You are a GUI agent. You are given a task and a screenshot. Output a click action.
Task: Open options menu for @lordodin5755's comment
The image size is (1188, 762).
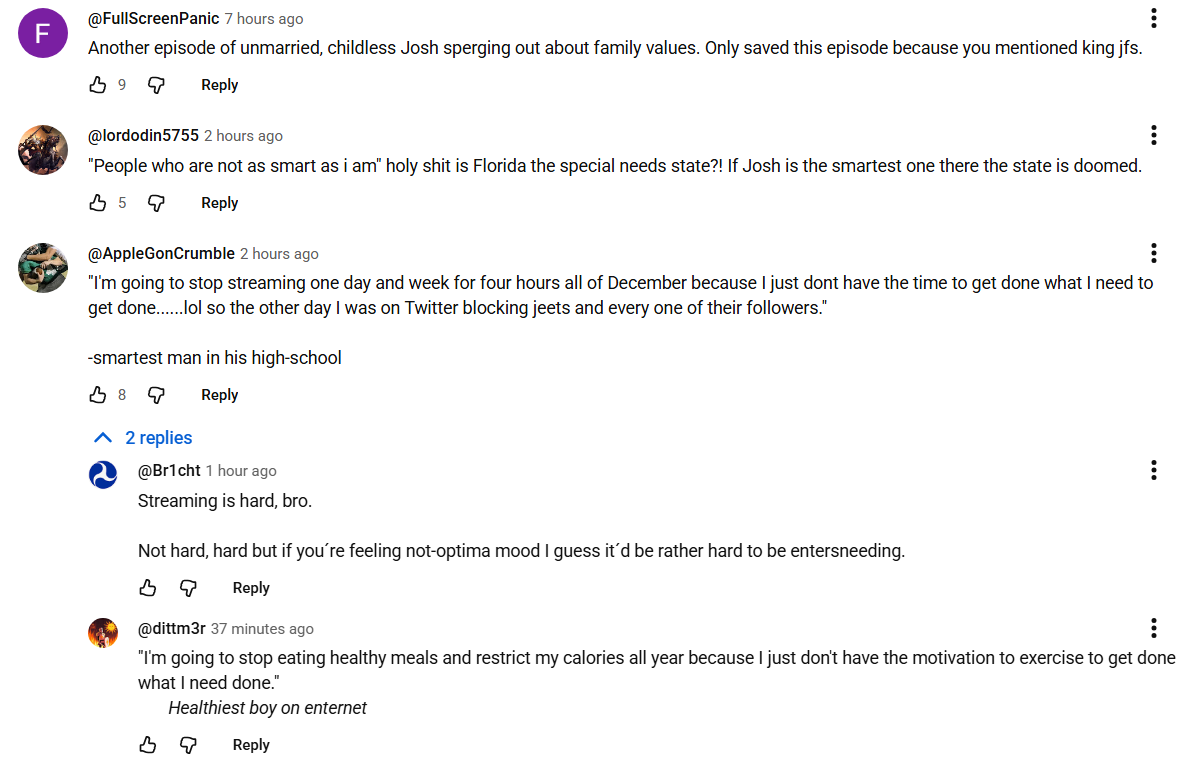pos(1154,135)
